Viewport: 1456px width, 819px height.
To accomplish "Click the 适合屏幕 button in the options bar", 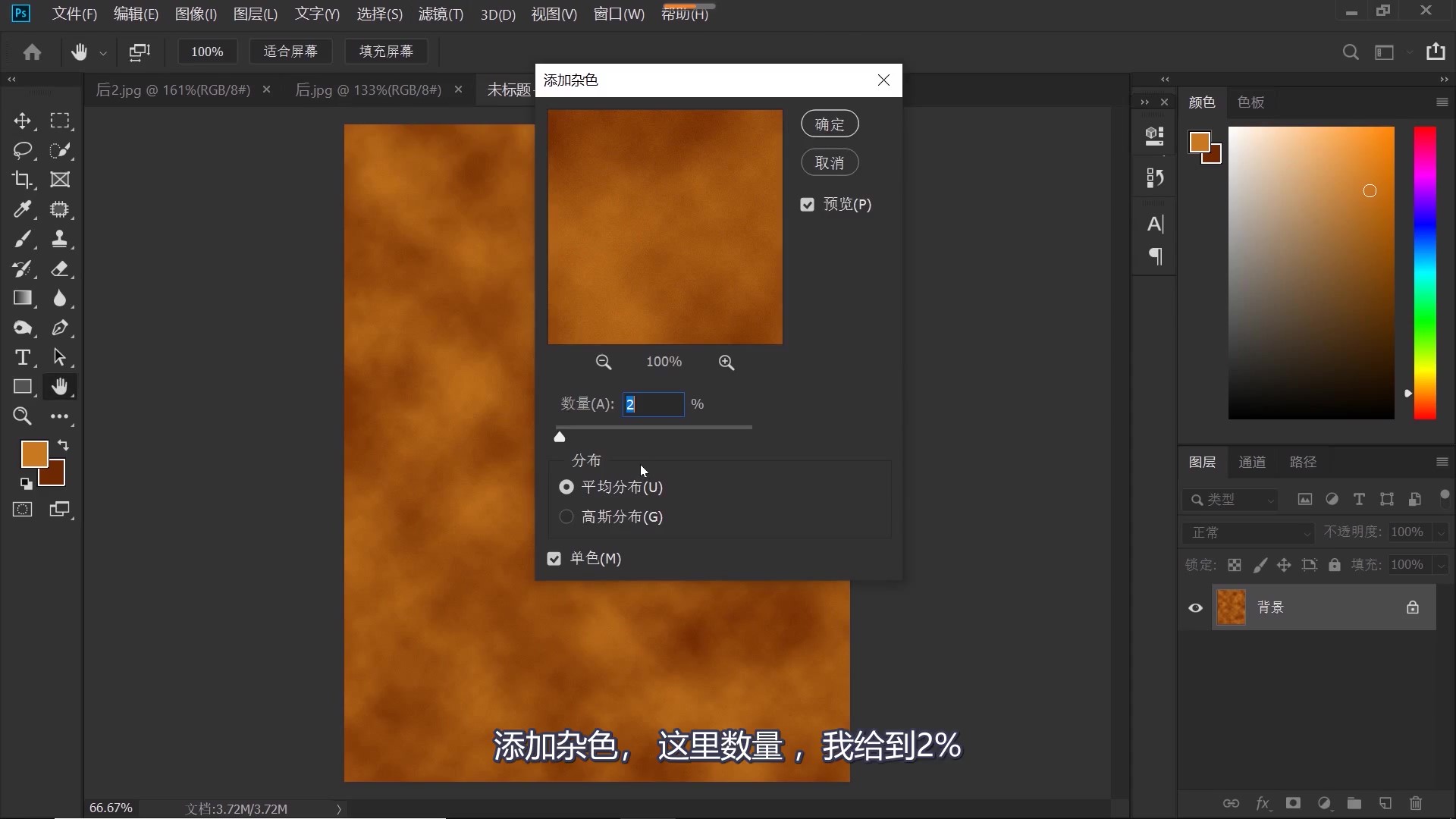I will click(291, 51).
